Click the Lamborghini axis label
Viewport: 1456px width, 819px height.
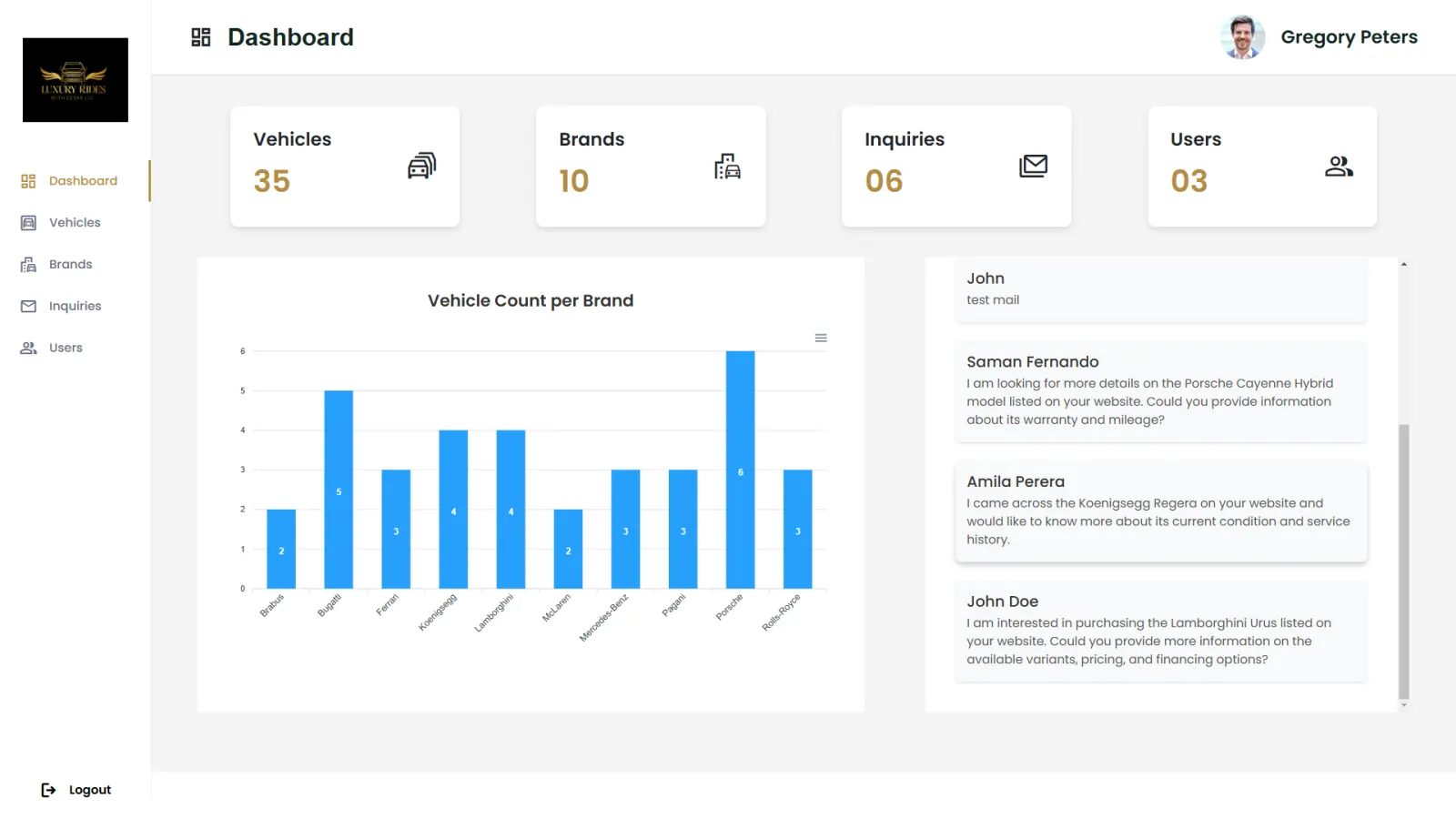[494, 612]
